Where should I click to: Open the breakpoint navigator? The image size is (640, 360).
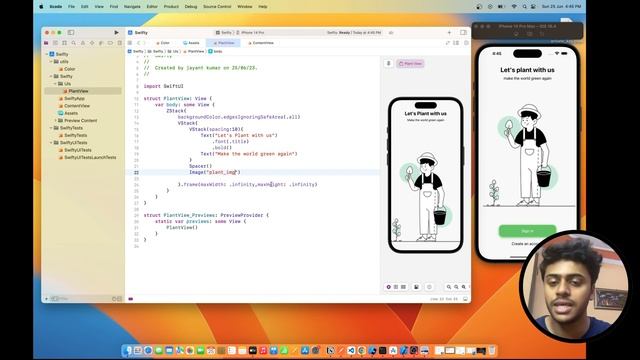[110, 43]
